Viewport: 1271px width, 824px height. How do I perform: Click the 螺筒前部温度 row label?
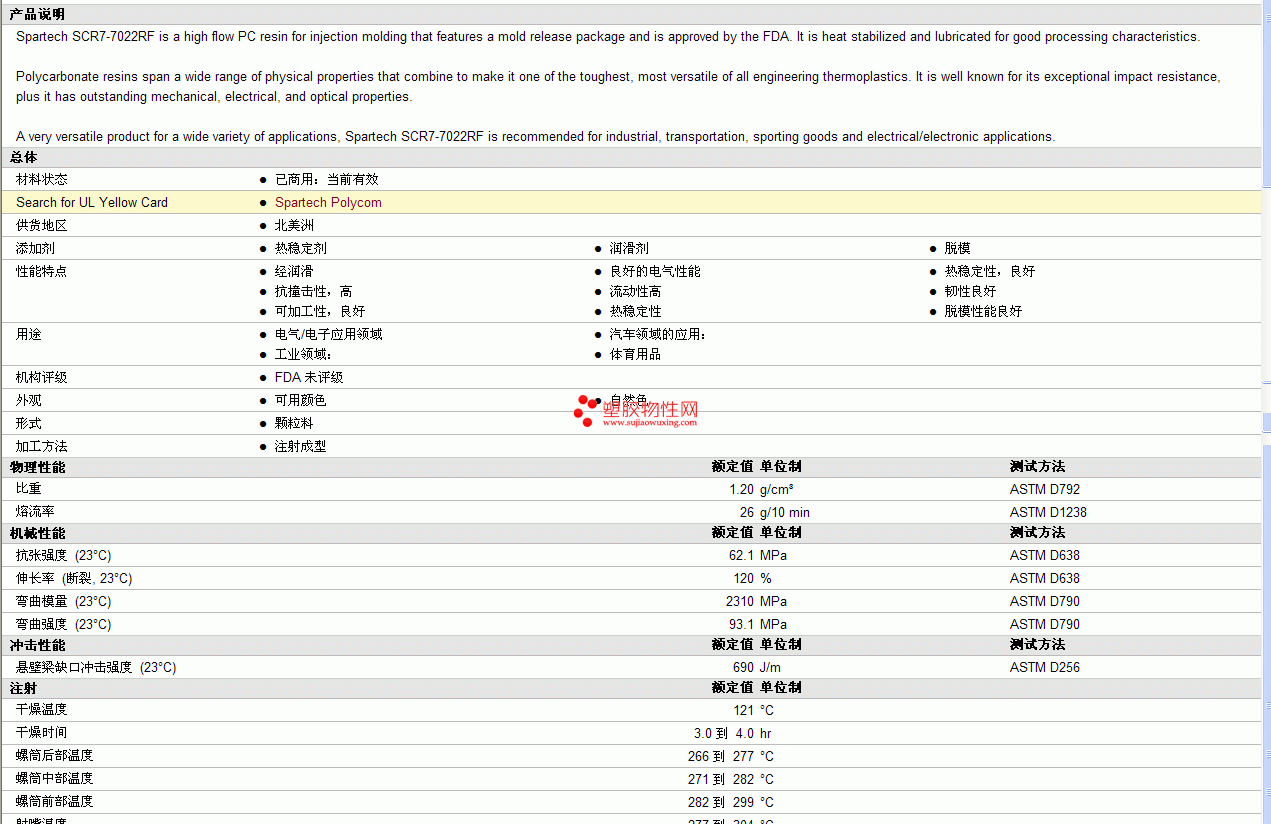55,802
